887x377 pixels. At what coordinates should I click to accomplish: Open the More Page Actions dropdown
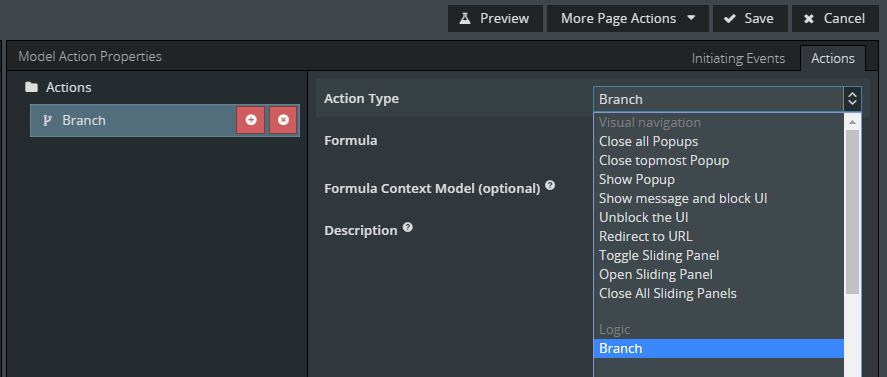click(x=627, y=19)
